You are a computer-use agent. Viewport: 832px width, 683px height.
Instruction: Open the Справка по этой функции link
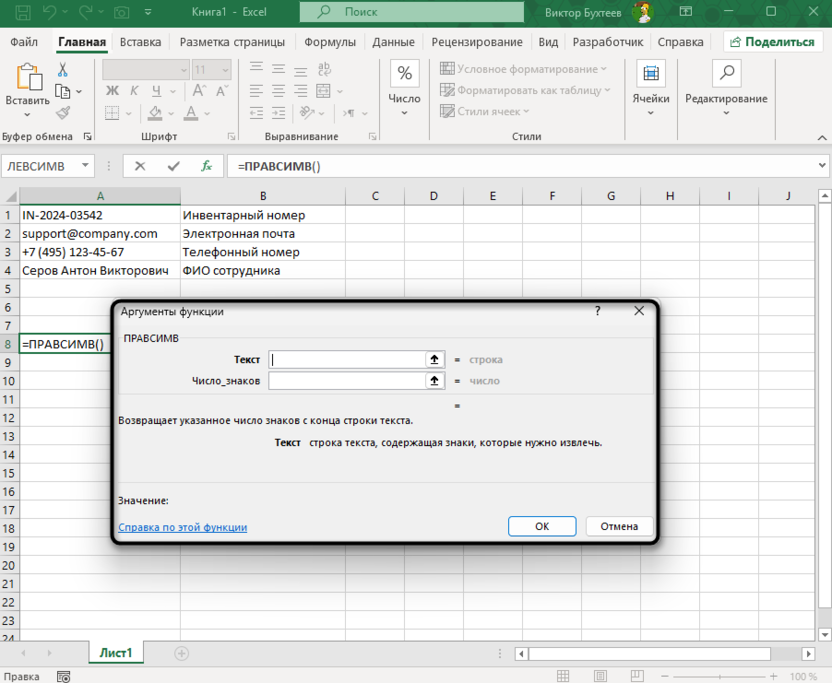click(x=182, y=527)
